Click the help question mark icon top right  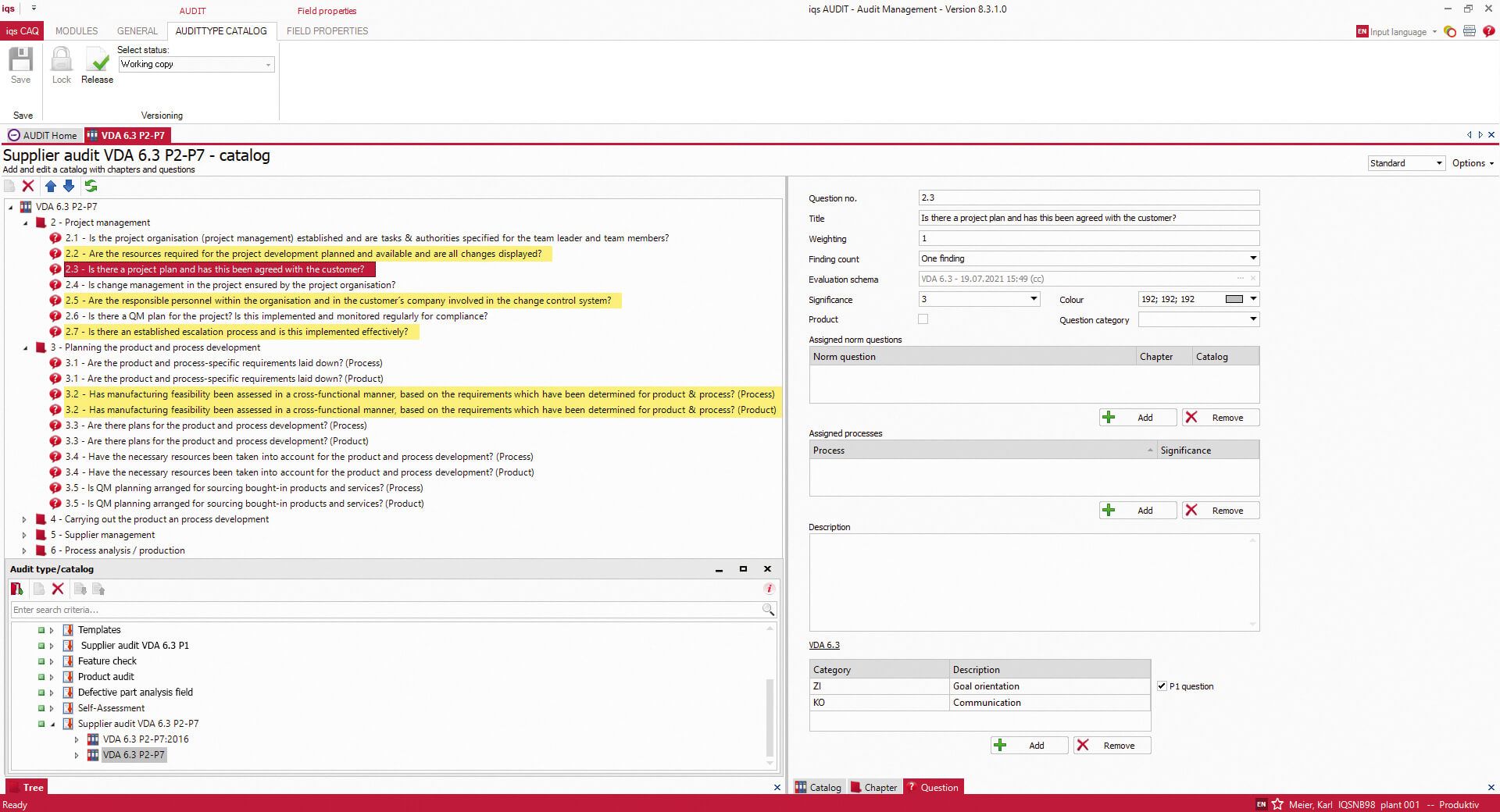click(x=1487, y=32)
